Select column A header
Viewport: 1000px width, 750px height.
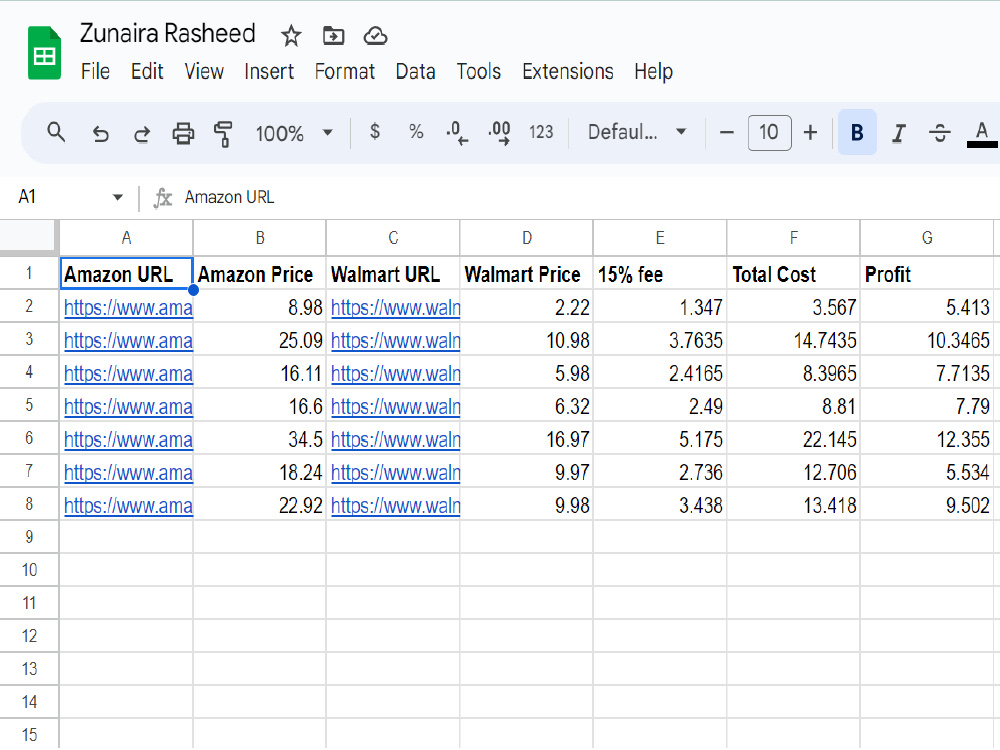126,238
